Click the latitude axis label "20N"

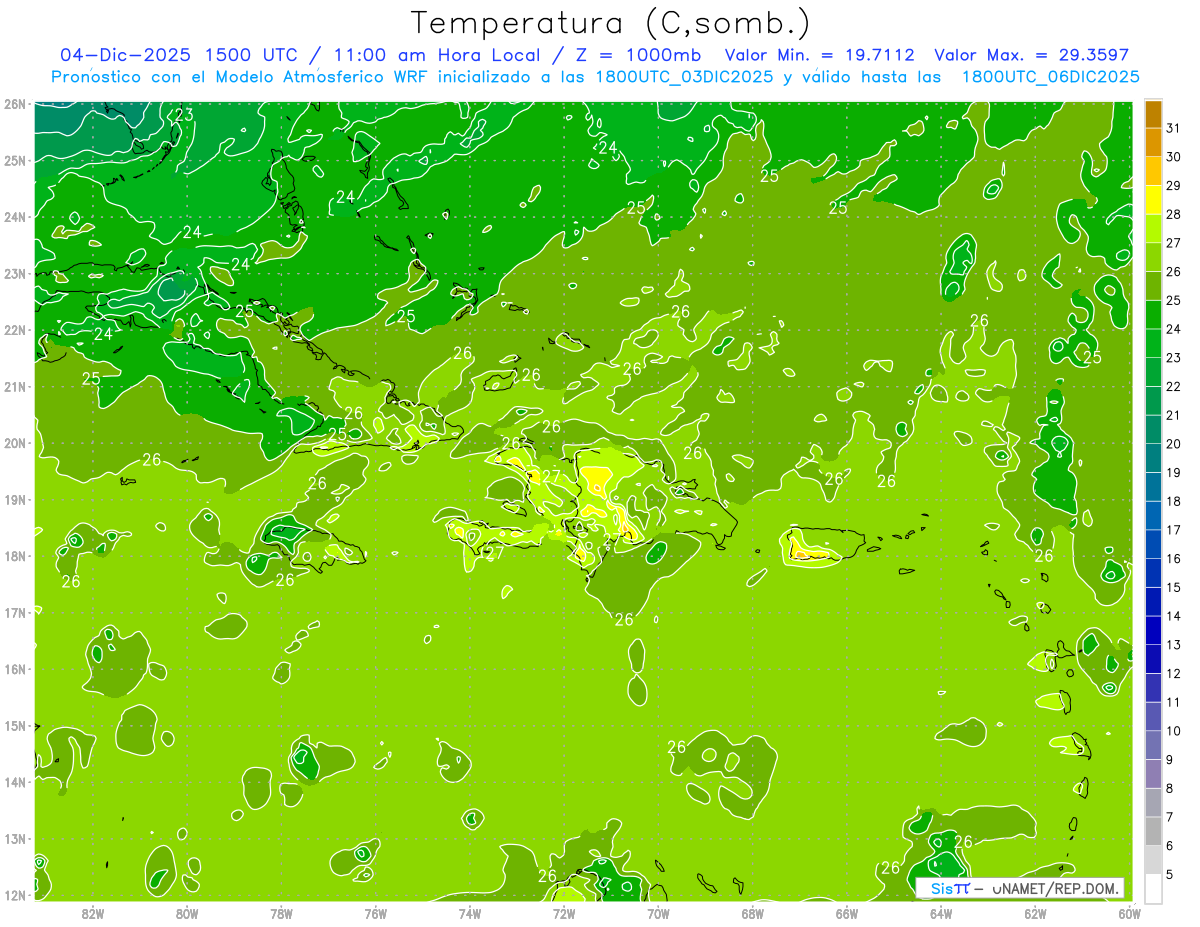tap(15, 443)
